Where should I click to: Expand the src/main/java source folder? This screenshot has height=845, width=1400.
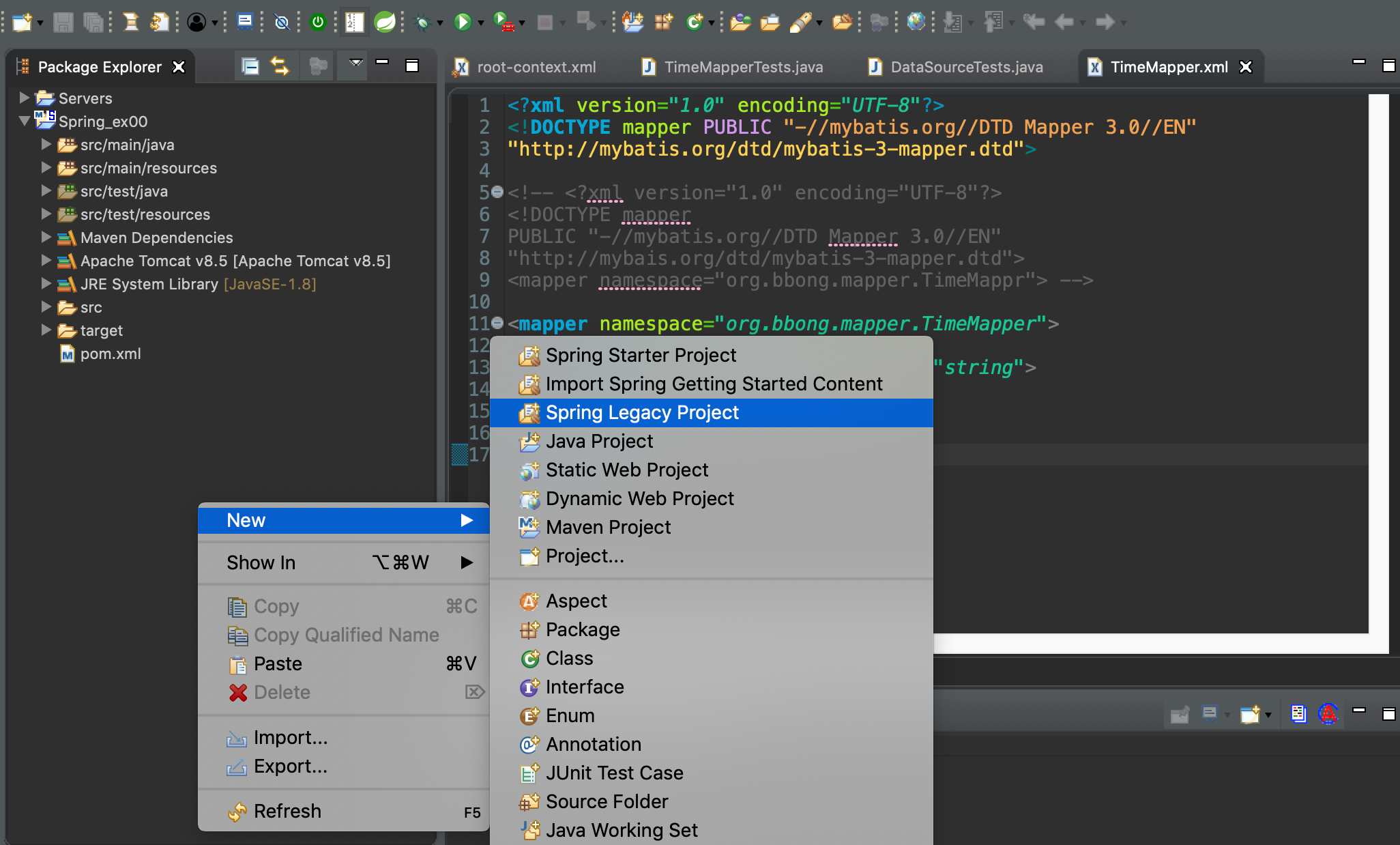46,145
